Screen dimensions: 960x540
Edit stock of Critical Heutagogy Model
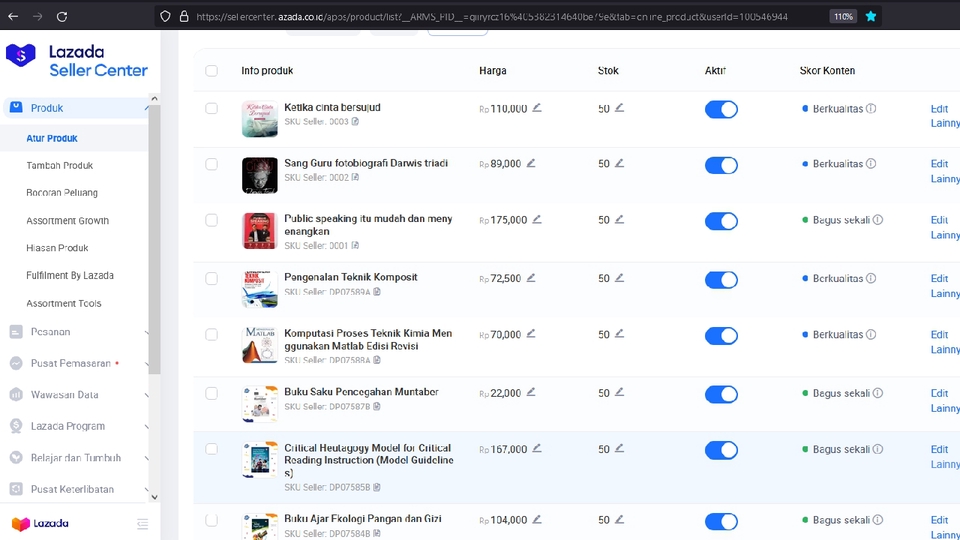[620, 448]
